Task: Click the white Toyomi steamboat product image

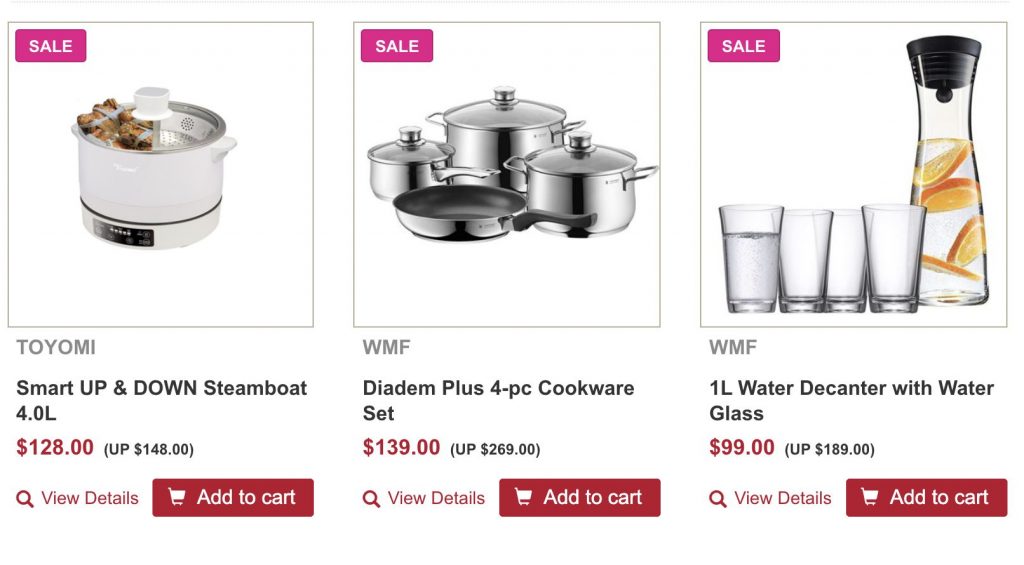Action: pos(156,170)
